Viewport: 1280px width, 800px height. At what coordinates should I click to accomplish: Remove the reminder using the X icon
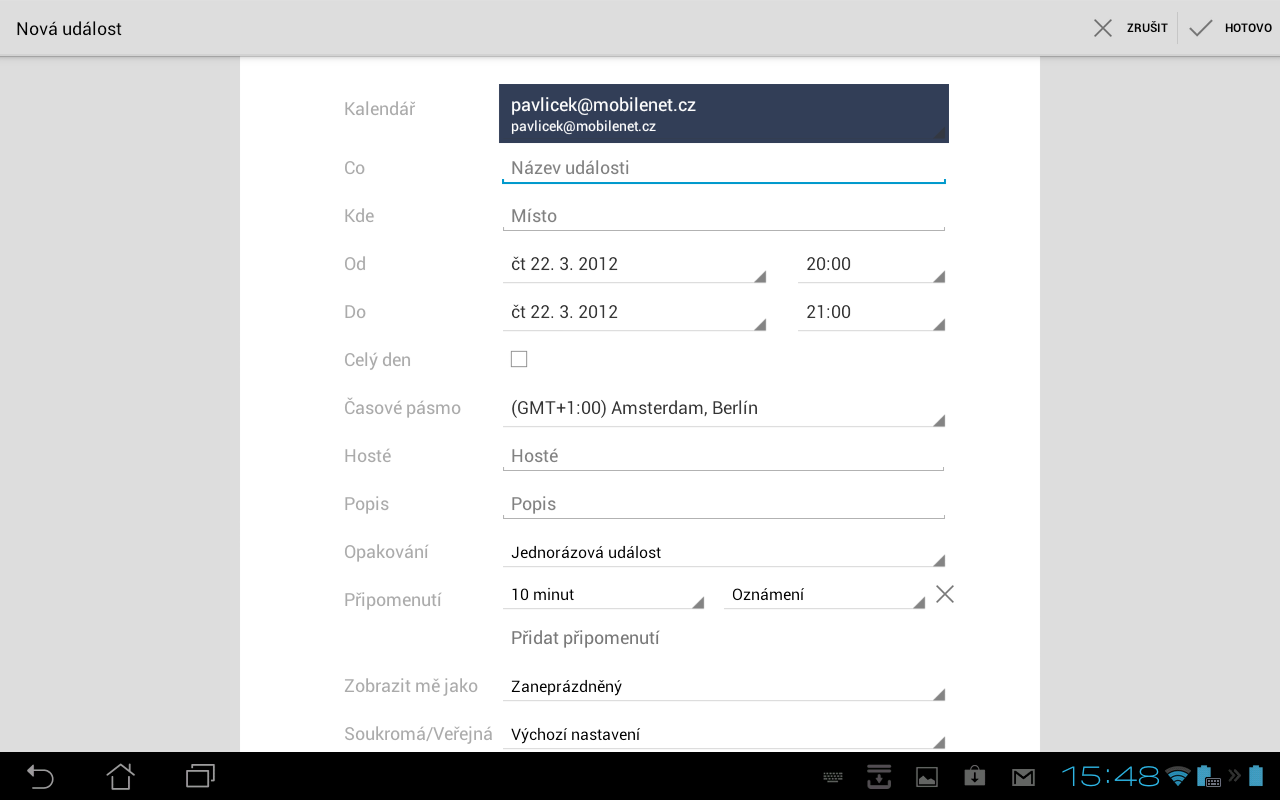pos(944,593)
